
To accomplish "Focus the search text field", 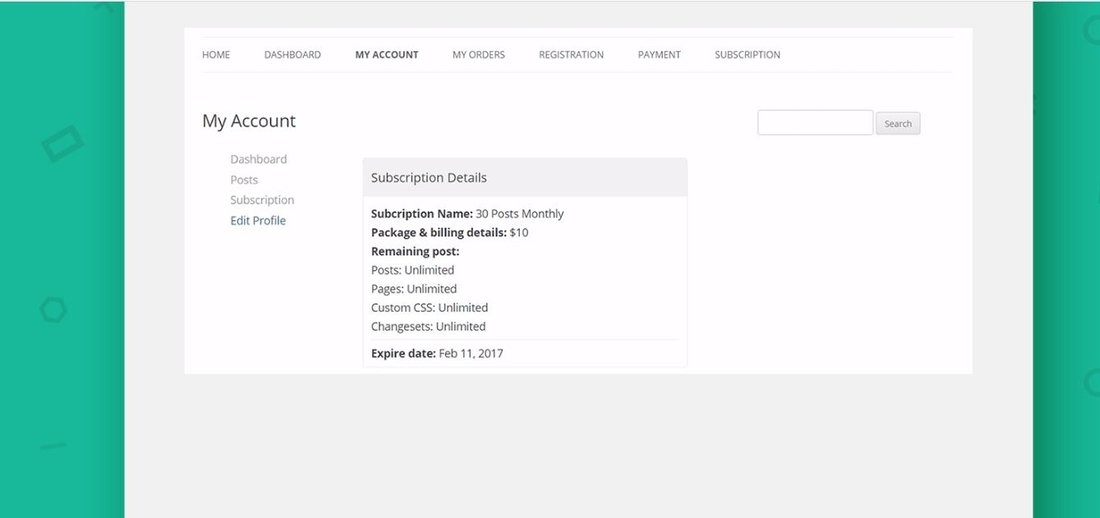I will click(x=815, y=123).
